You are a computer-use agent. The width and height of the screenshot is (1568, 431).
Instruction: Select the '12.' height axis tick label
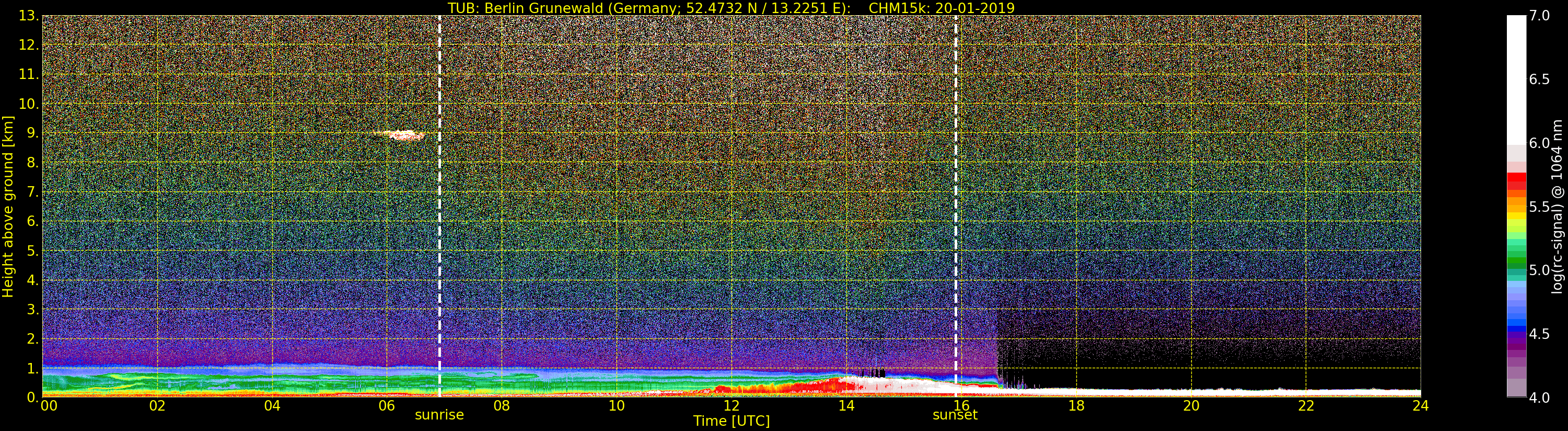[x=29, y=45]
